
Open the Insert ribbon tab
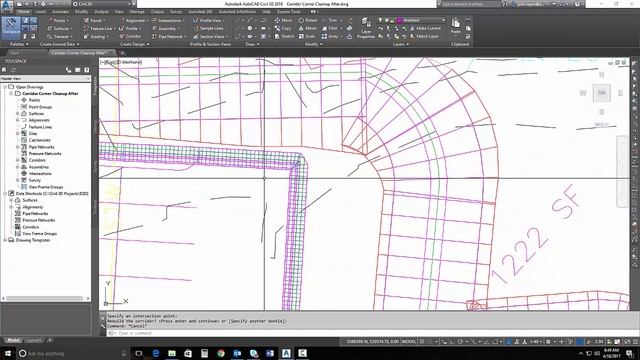[41, 12]
